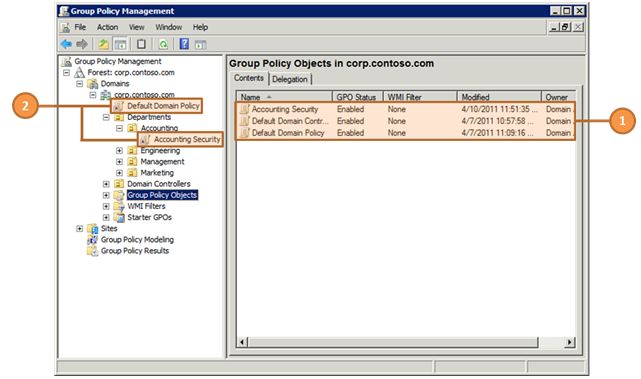
Task: Switch to the Delegation tab
Action: click(290, 79)
